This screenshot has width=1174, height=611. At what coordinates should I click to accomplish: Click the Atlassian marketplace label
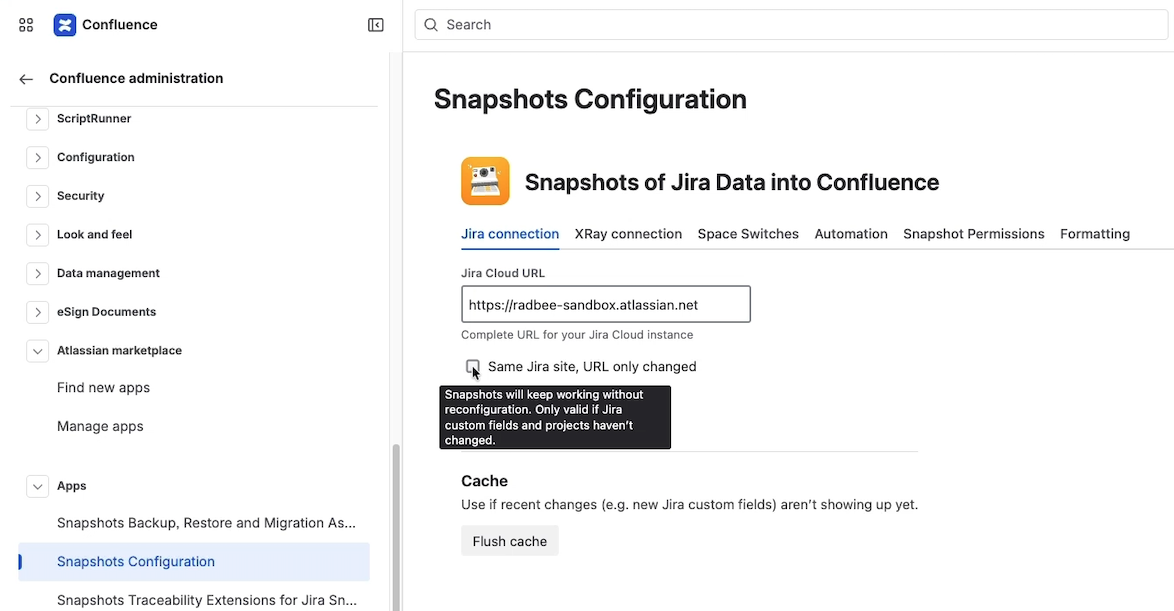pyautogui.click(x=119, y=350)
